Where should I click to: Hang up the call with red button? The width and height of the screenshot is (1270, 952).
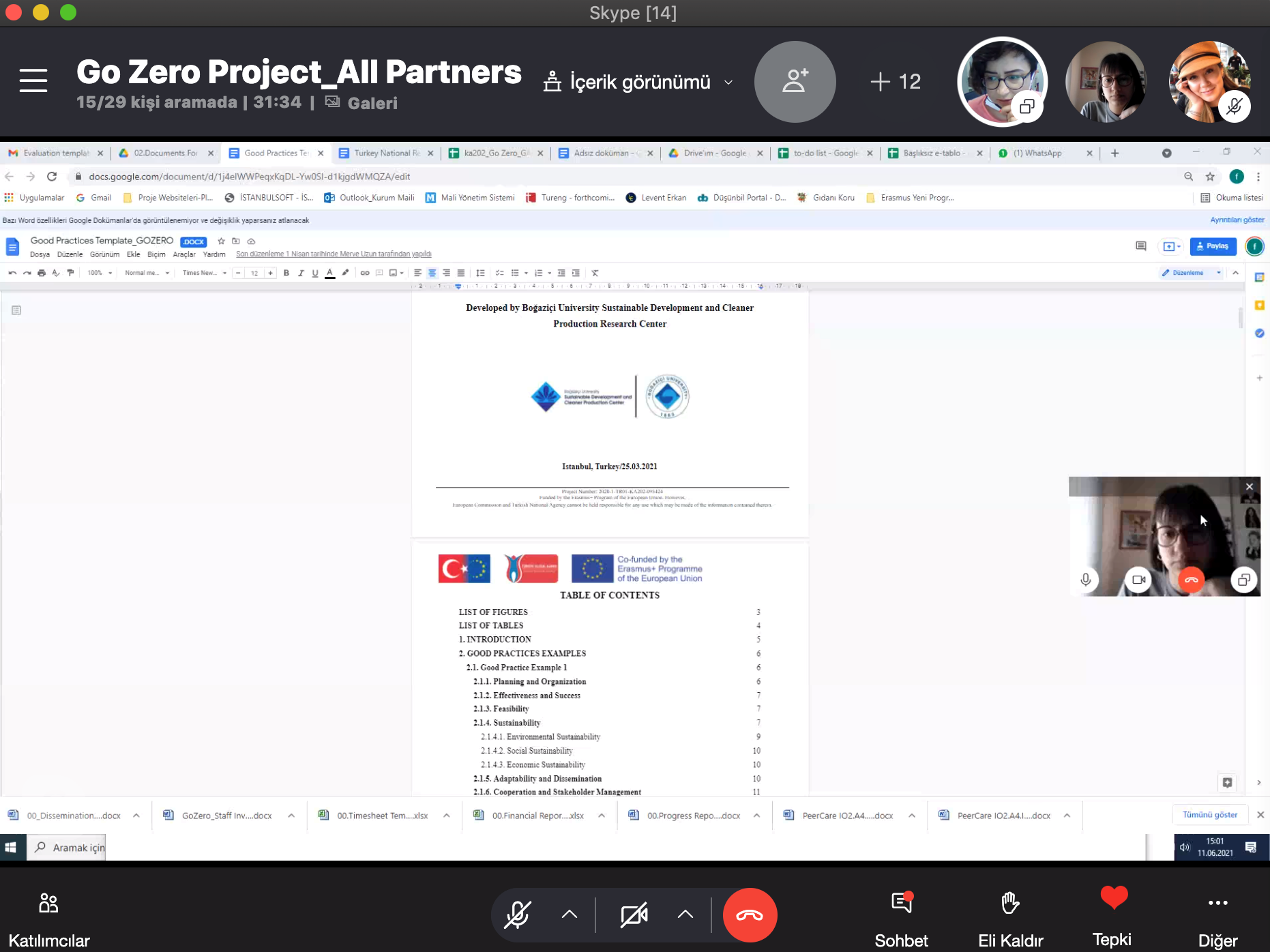(x=750, y=914)
